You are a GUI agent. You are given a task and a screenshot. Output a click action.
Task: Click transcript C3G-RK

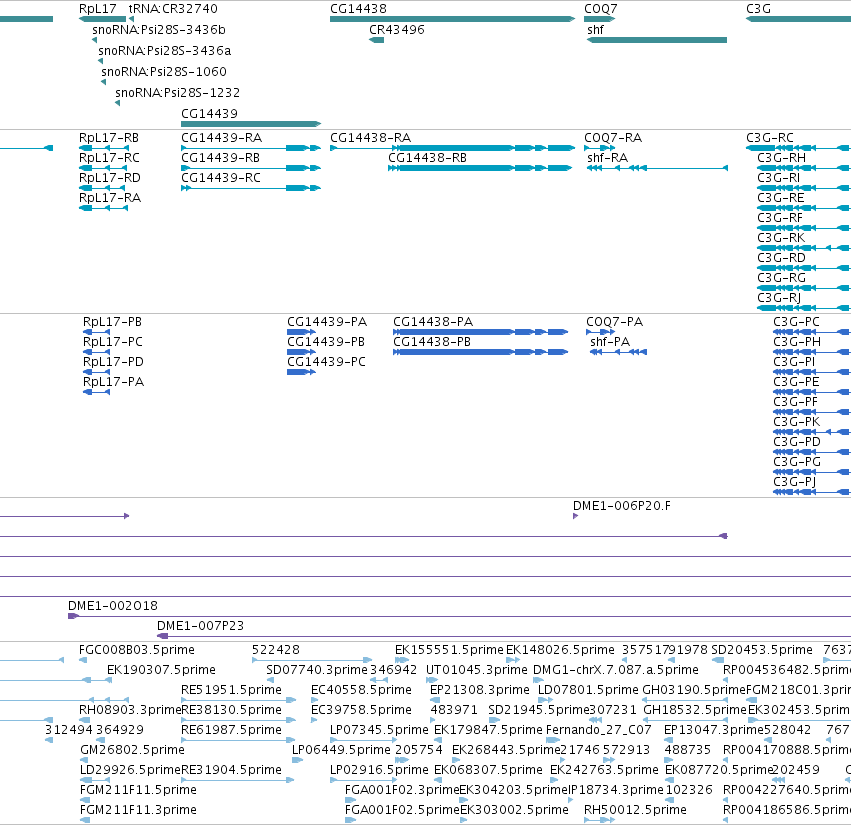click(x=804, y=248)
